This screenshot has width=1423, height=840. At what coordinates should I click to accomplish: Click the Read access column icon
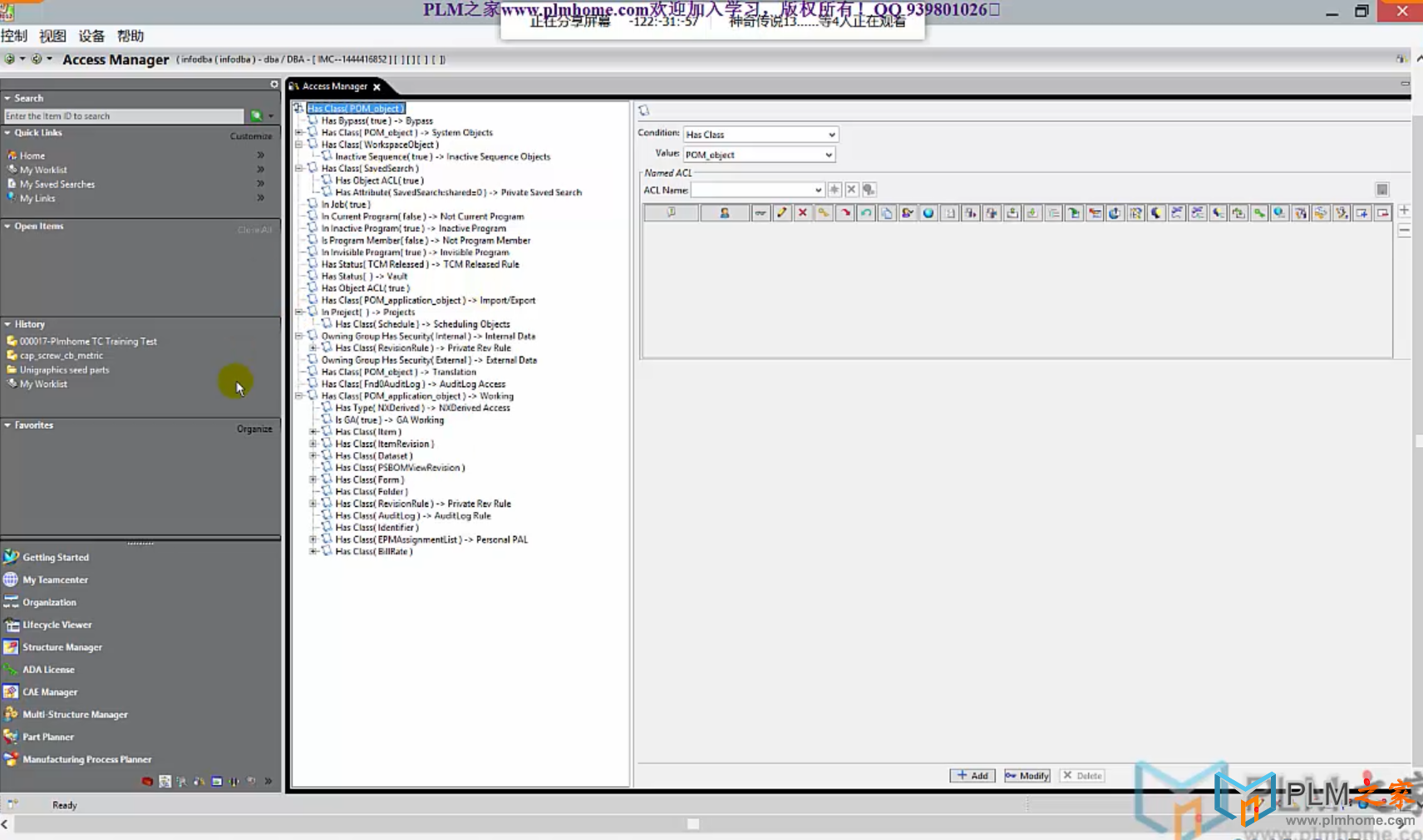pyautogui.click(x=761, y=214)
